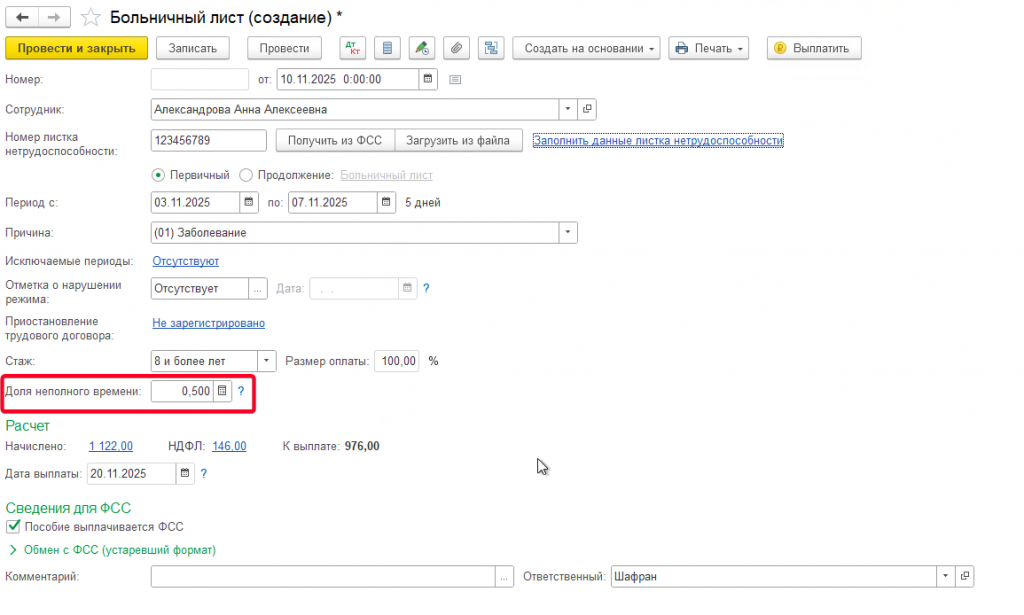Add document to favorites with star icon
1024x615 pixels.
(x=90, y=18)
